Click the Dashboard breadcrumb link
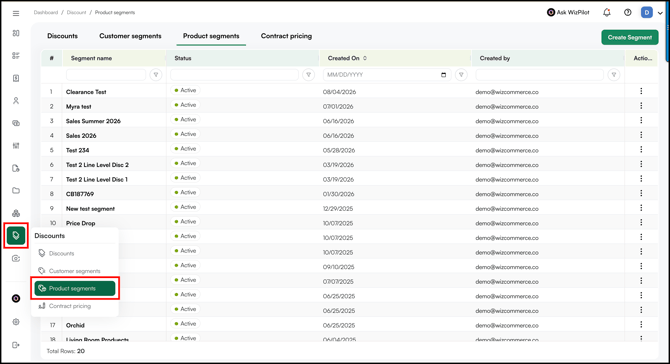The image size is (670, 364). pos(46,12)
